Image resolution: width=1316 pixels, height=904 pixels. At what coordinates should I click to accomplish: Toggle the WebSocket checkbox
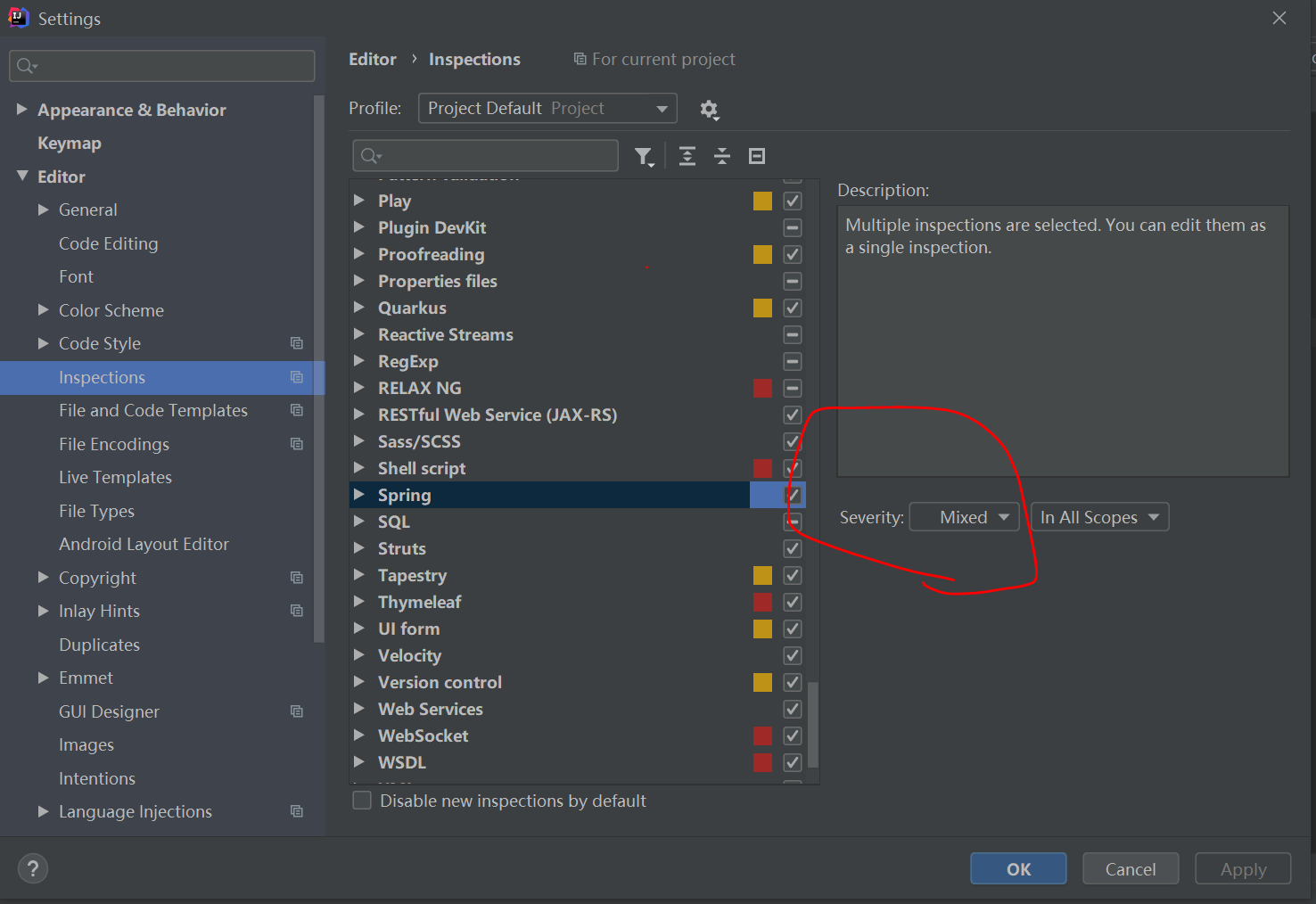(793, 736)
